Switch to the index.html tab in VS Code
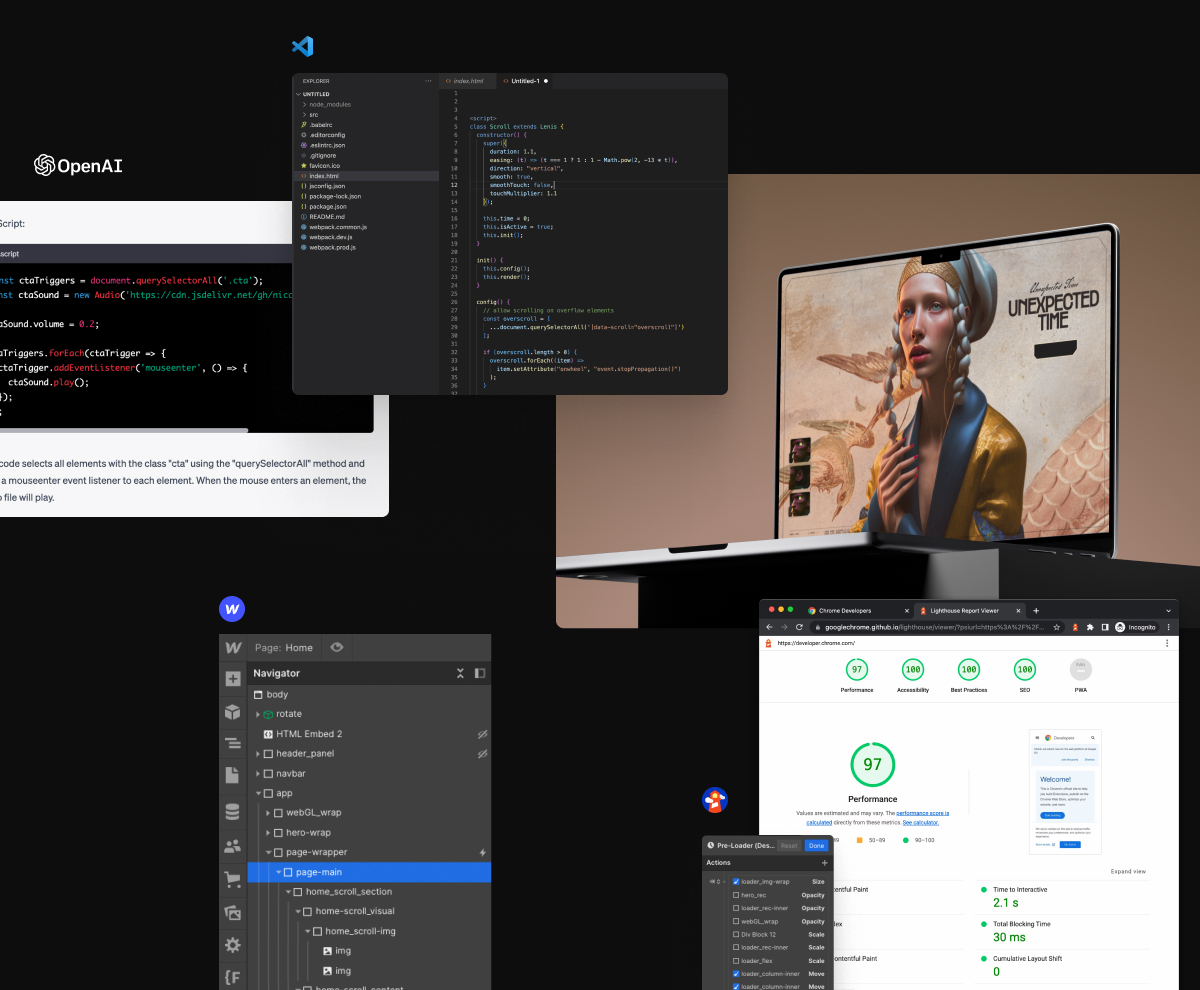 (x=467, y=81)
